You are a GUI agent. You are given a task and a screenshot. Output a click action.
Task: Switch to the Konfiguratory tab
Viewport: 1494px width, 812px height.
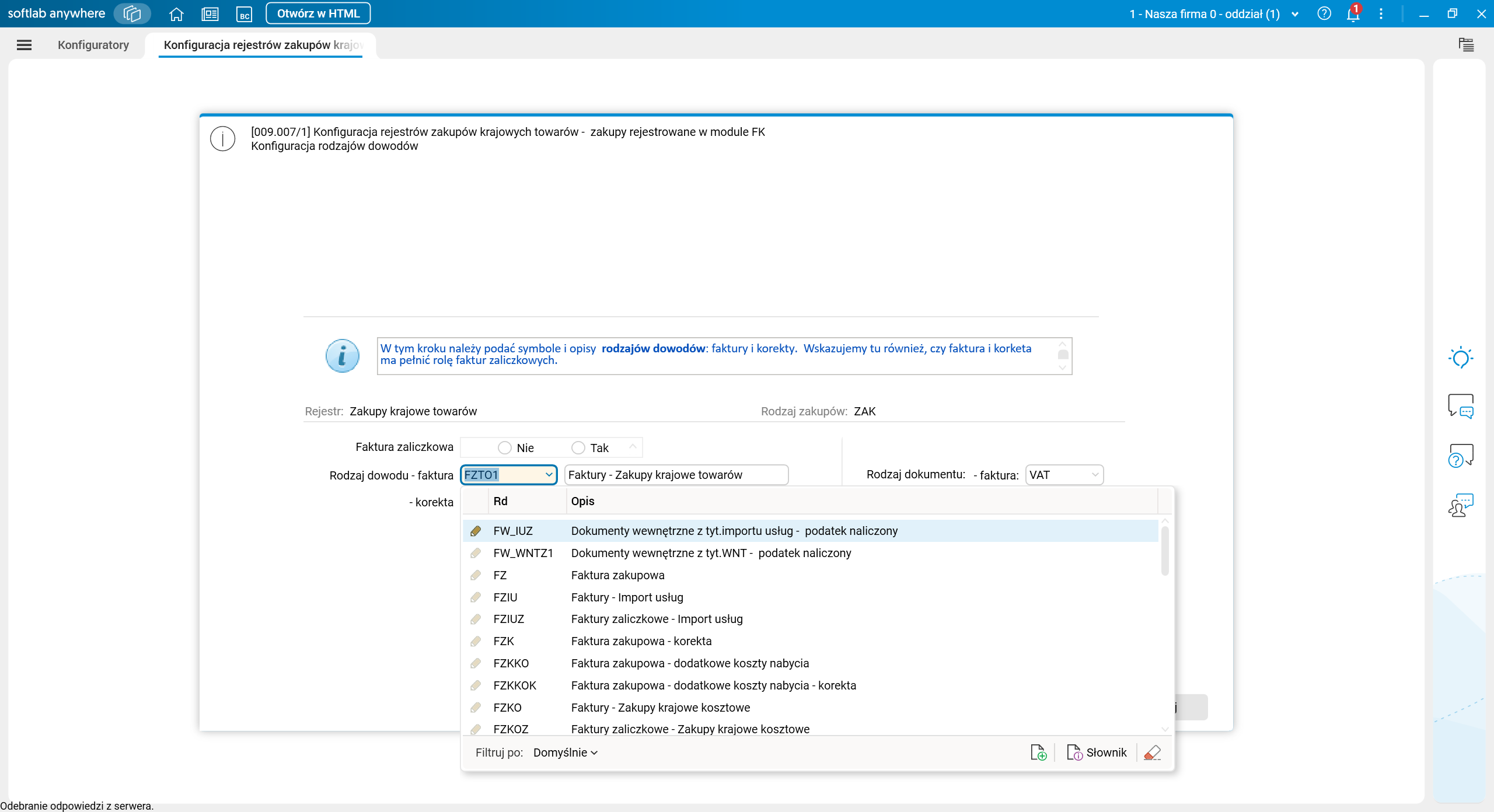[93, 45]
